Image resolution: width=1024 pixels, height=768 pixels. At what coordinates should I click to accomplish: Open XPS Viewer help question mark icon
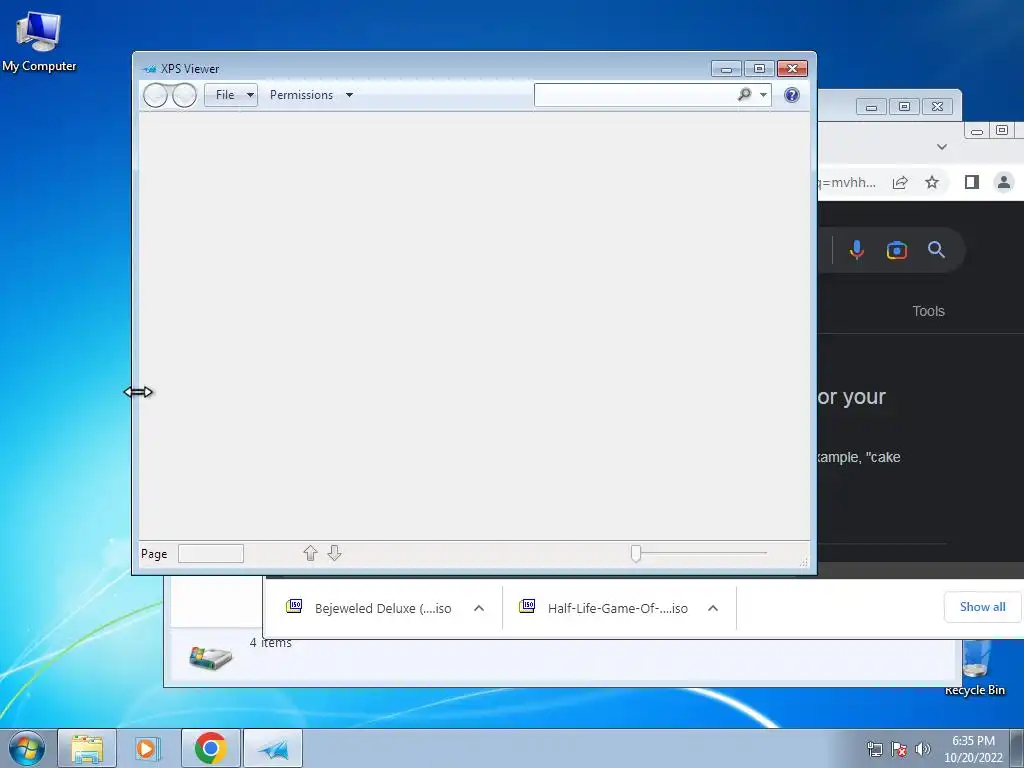(792, 95)
